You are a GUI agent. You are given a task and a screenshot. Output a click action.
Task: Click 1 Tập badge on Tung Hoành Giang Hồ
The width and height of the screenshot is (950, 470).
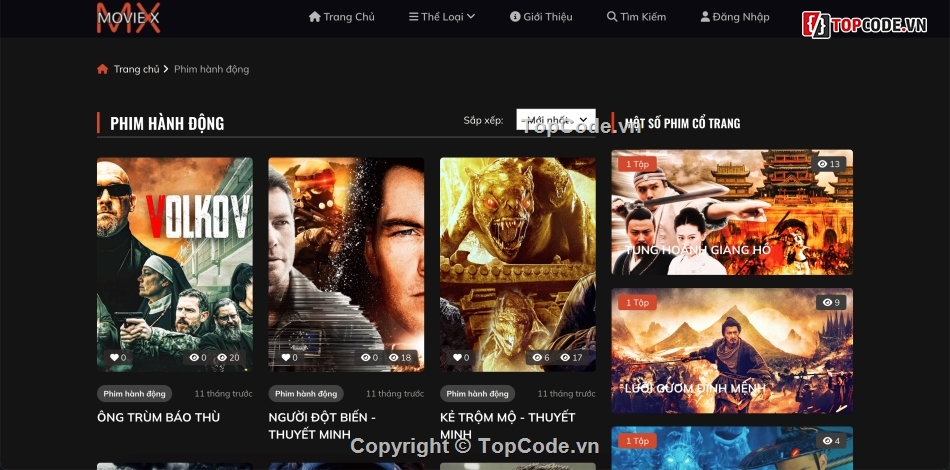[x=637, y=164]
